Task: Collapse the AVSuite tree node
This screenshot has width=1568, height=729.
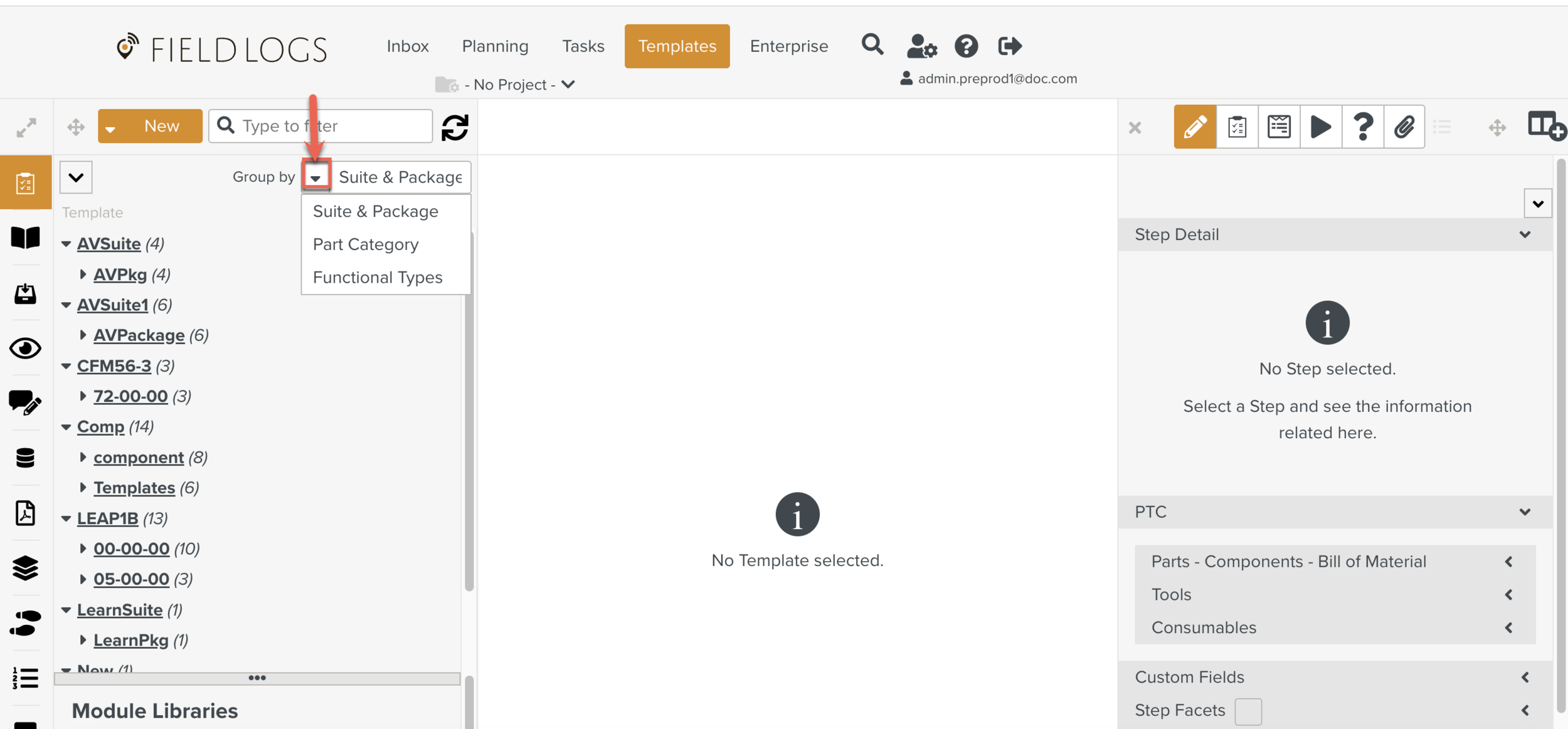Action: (66, 244)
